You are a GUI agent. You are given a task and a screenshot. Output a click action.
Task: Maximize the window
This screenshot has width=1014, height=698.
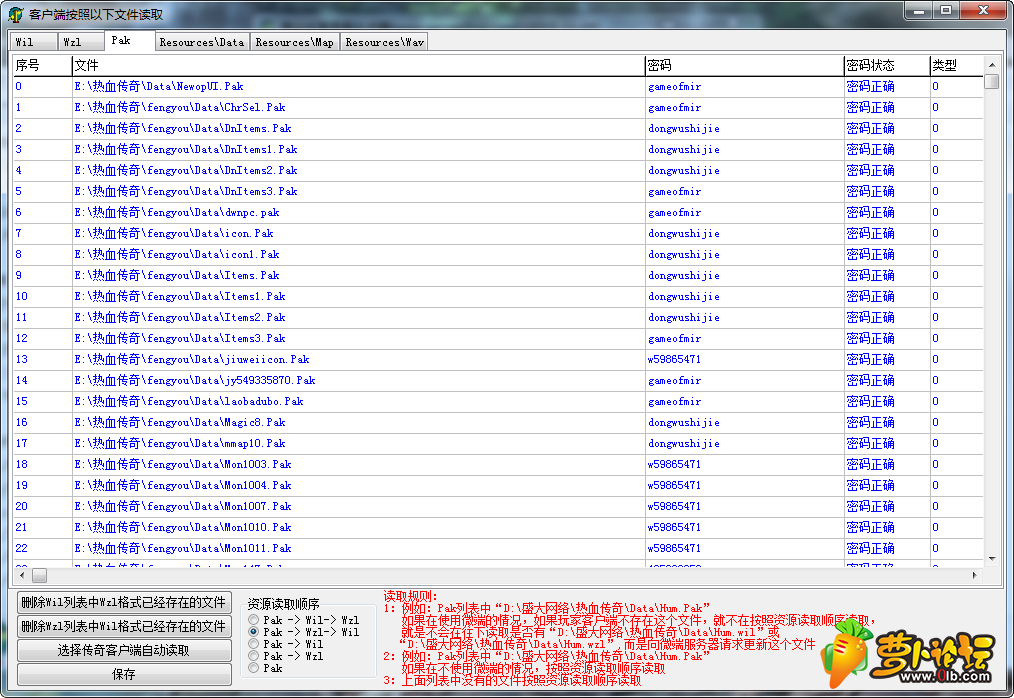pyautogui.click(x=946, y=11)
